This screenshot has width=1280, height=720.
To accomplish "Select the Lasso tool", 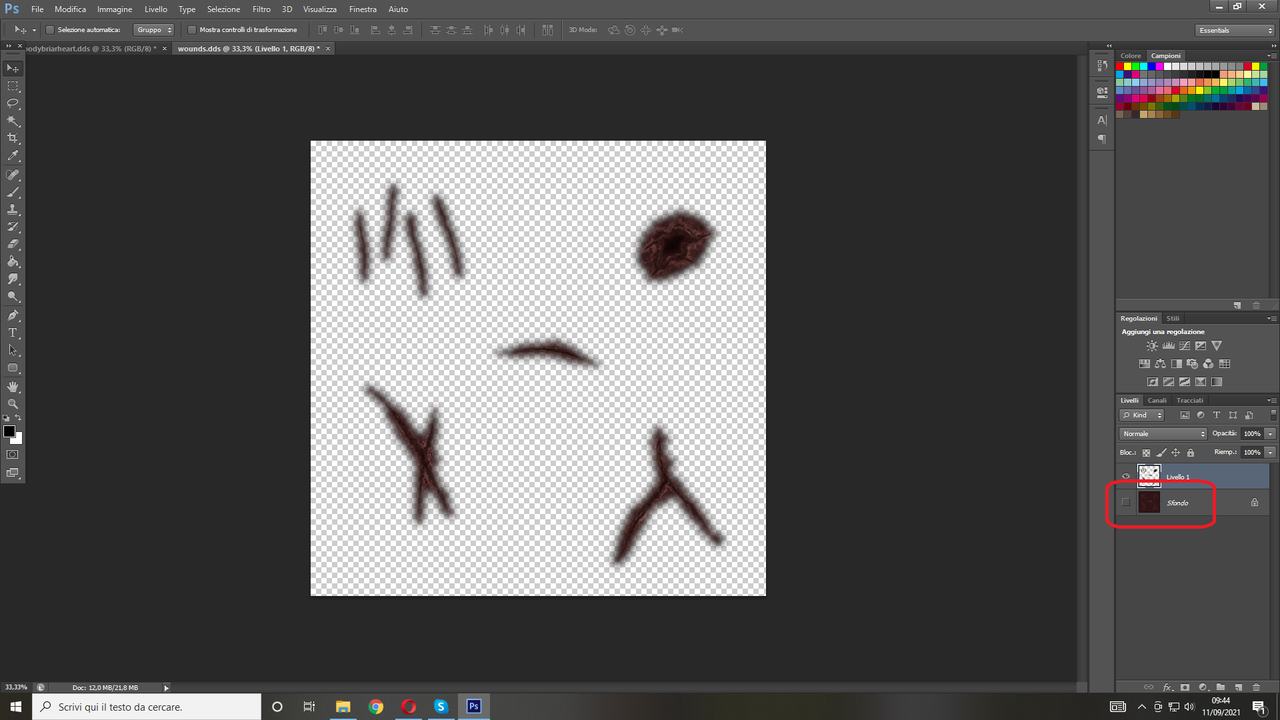I will pyautogui.click(x=13, y=103).
